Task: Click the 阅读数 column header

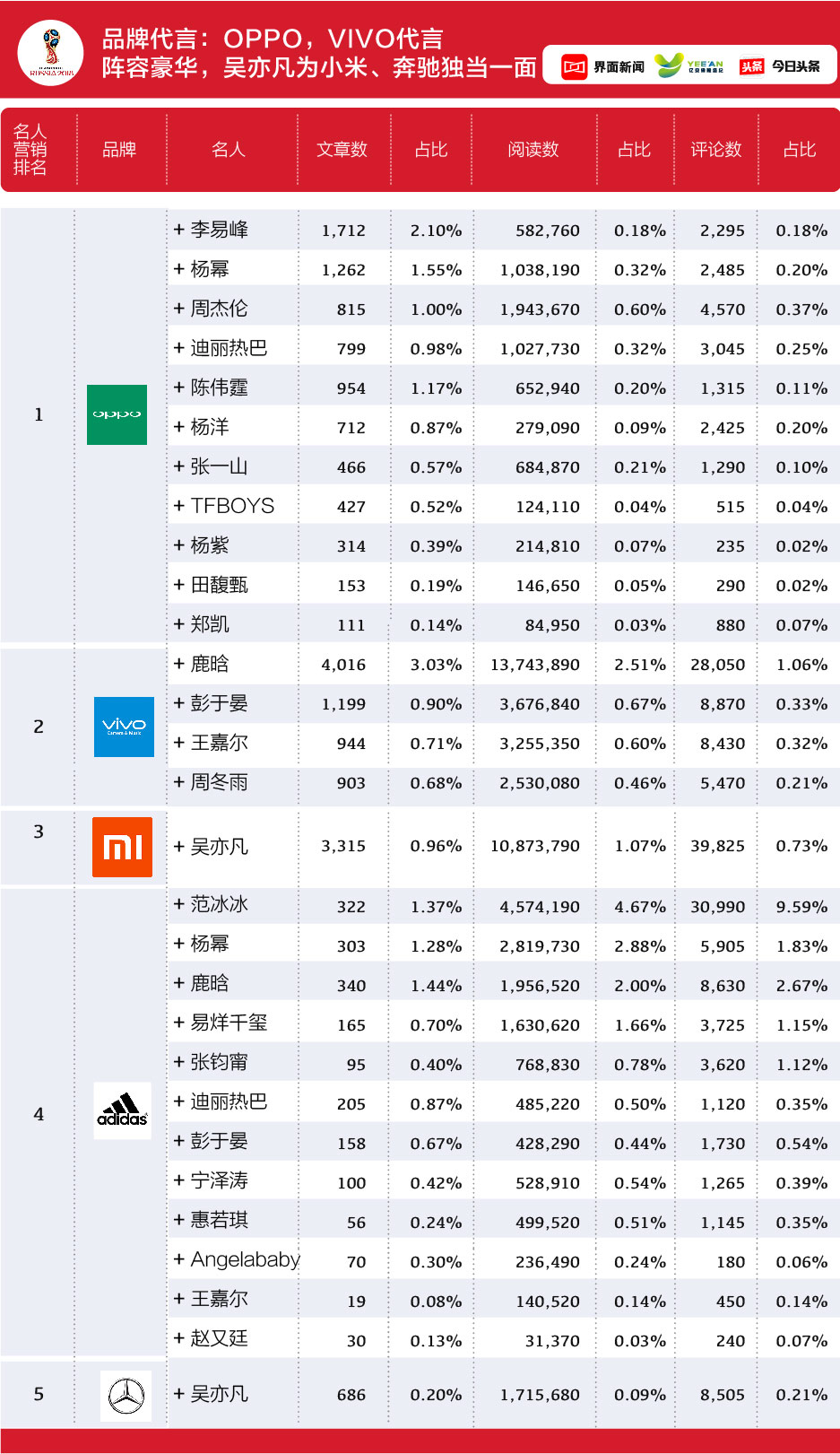Action: (533, 150)
